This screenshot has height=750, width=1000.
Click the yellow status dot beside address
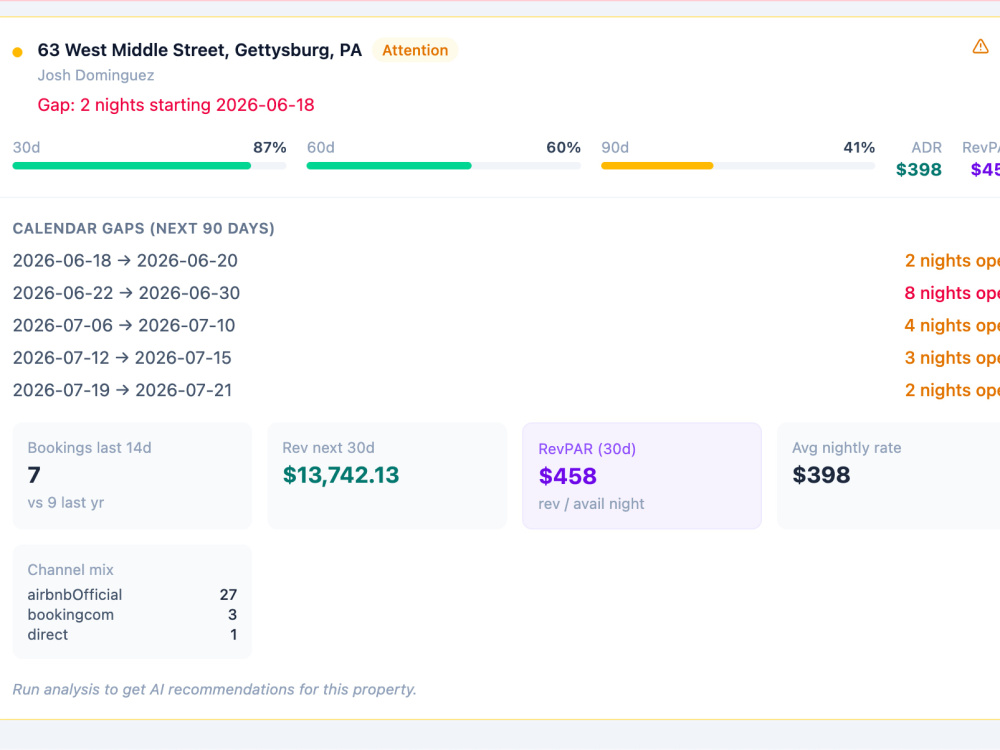click(x=18, y=52)
